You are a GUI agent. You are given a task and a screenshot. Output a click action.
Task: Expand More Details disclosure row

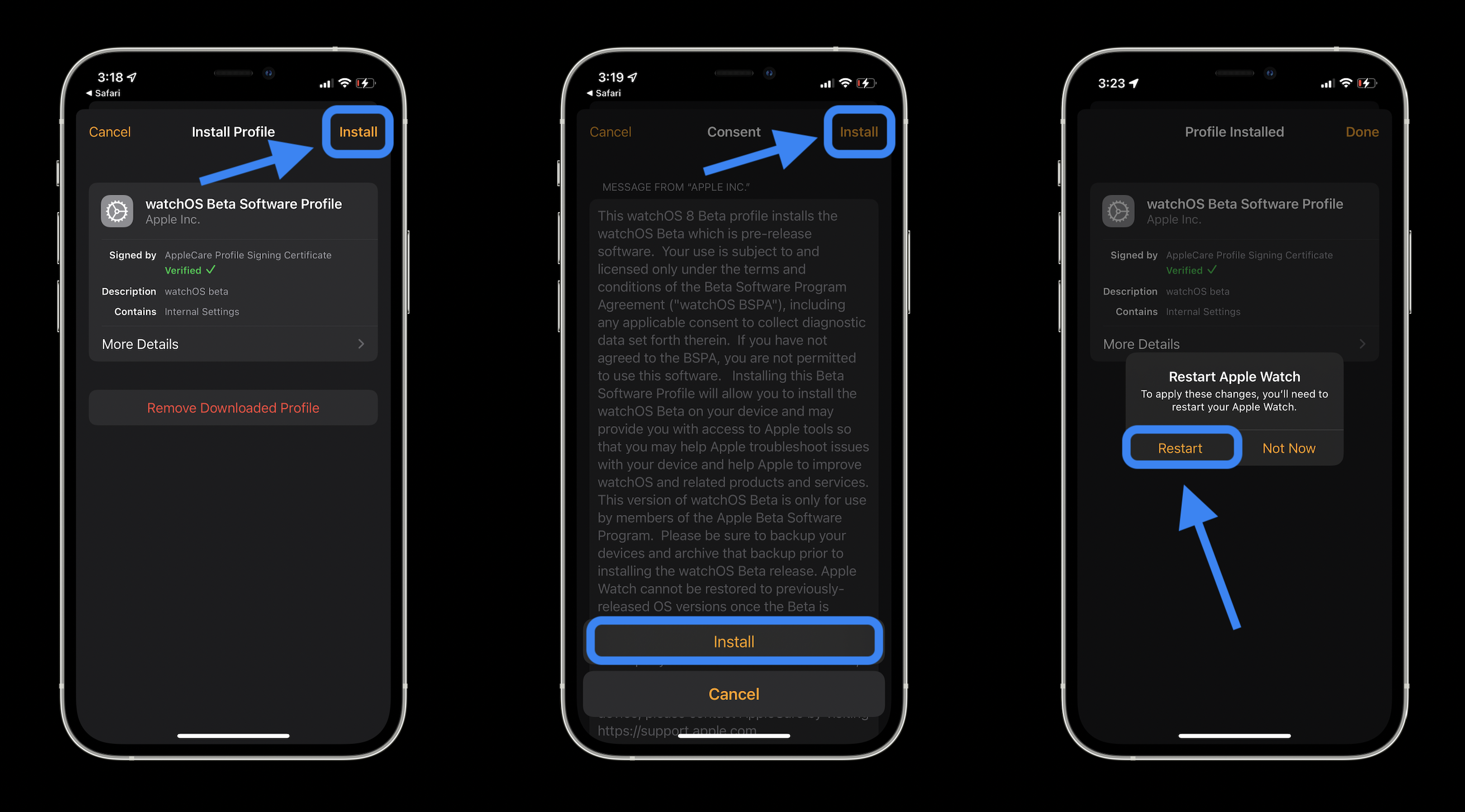pos(233,343)
